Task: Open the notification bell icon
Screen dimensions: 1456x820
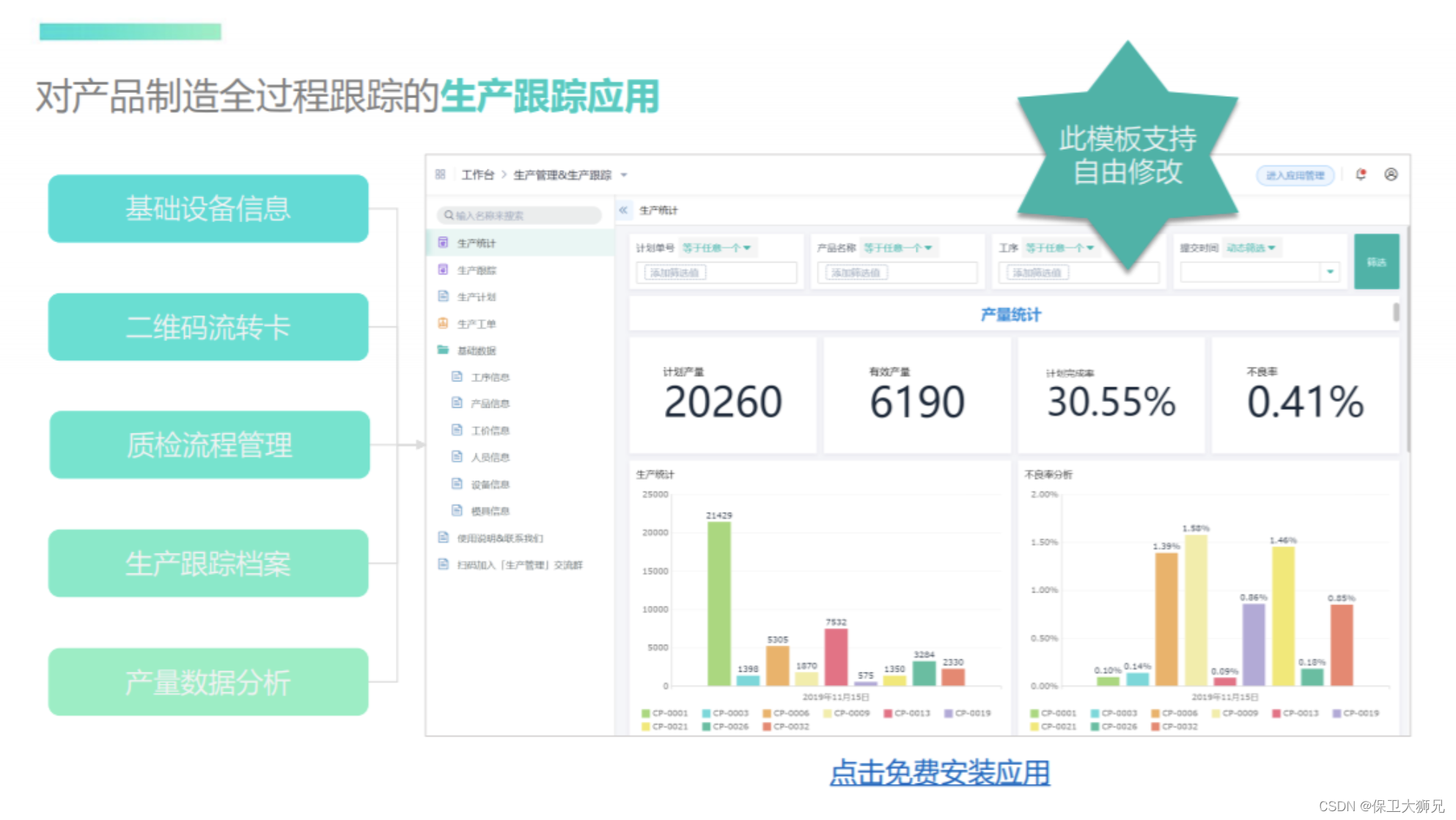Action: (1361, 175)
